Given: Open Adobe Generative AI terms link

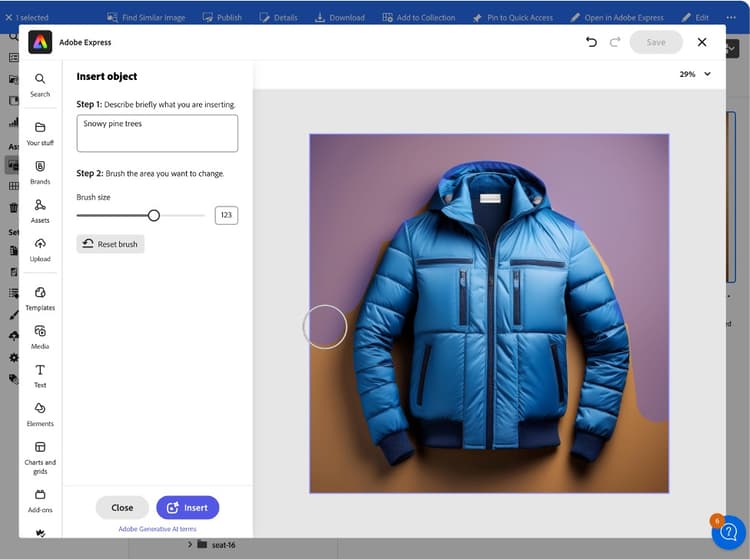Looking at the screenshot, I should [x=157, y=529].
